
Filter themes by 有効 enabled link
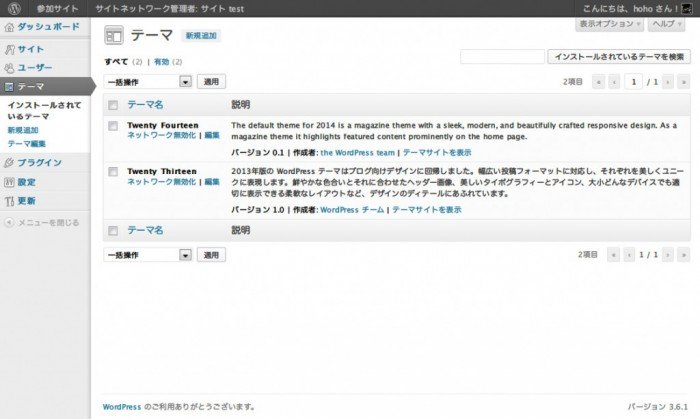pyautogui.click(x=161, y=62)
